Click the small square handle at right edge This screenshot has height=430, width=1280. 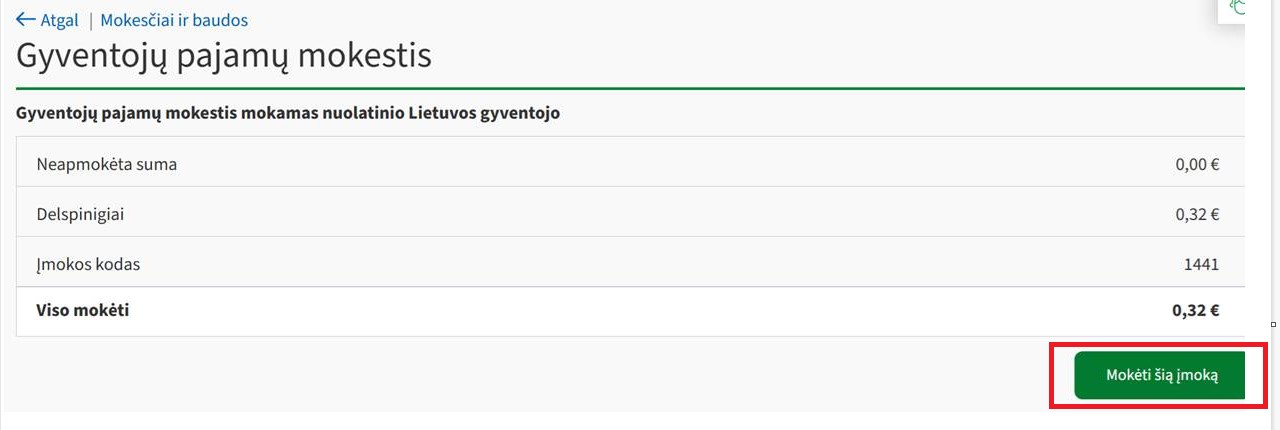coord(1273,324)
